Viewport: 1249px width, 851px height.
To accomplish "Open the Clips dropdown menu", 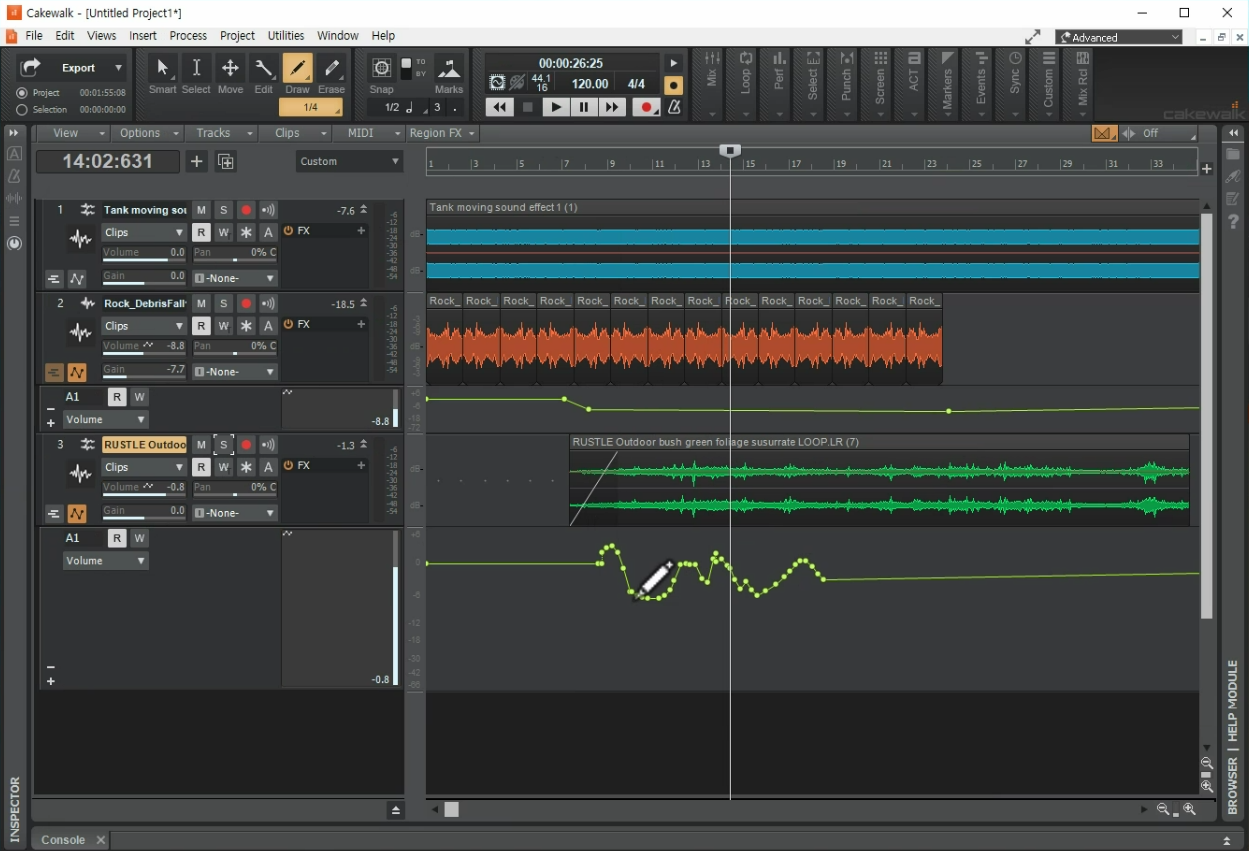I will click(295, 133).
